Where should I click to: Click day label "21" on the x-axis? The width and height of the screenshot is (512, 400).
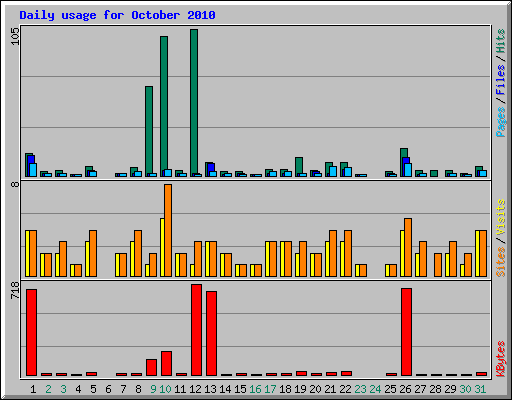(x=330, y=389)
